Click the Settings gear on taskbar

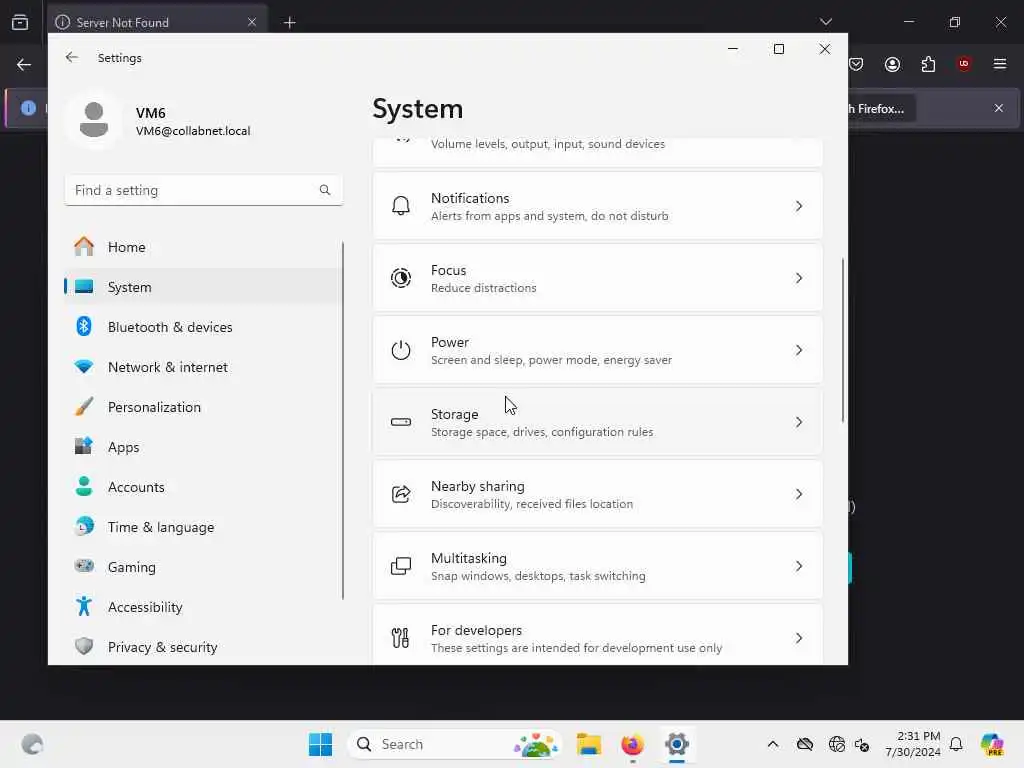pos(677,744)
